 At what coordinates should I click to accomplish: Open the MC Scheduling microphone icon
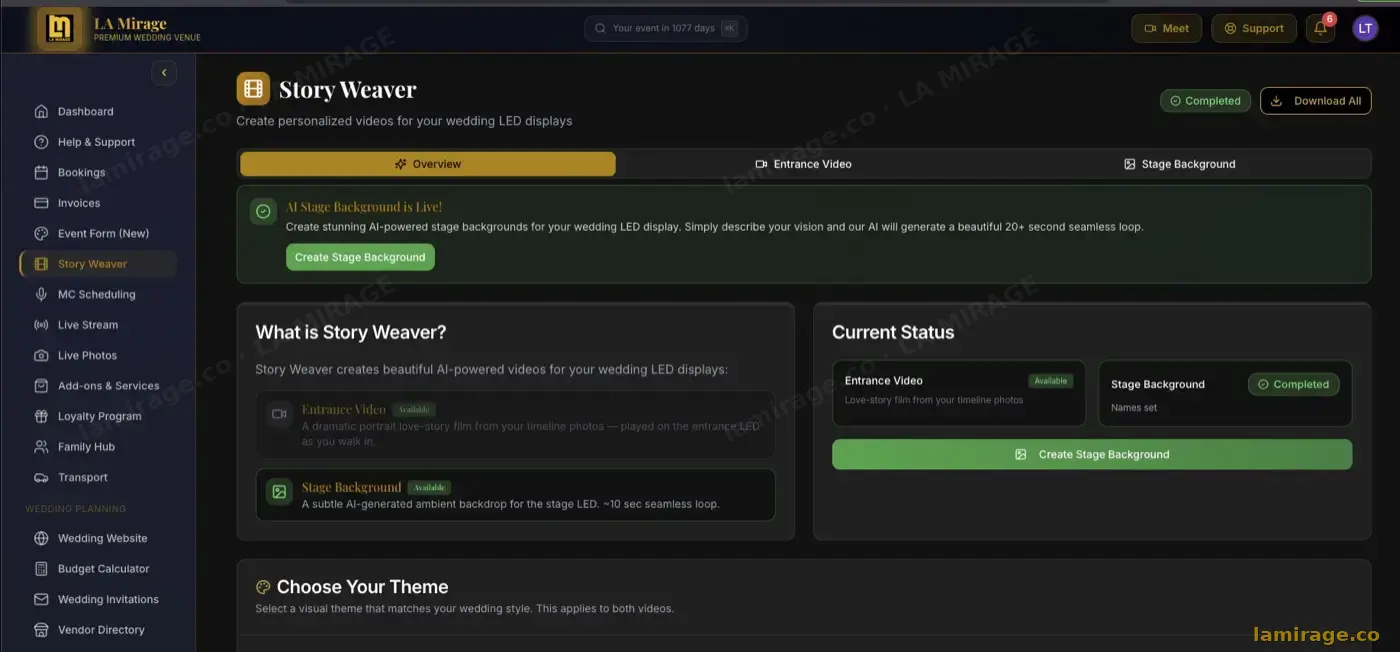41,294
